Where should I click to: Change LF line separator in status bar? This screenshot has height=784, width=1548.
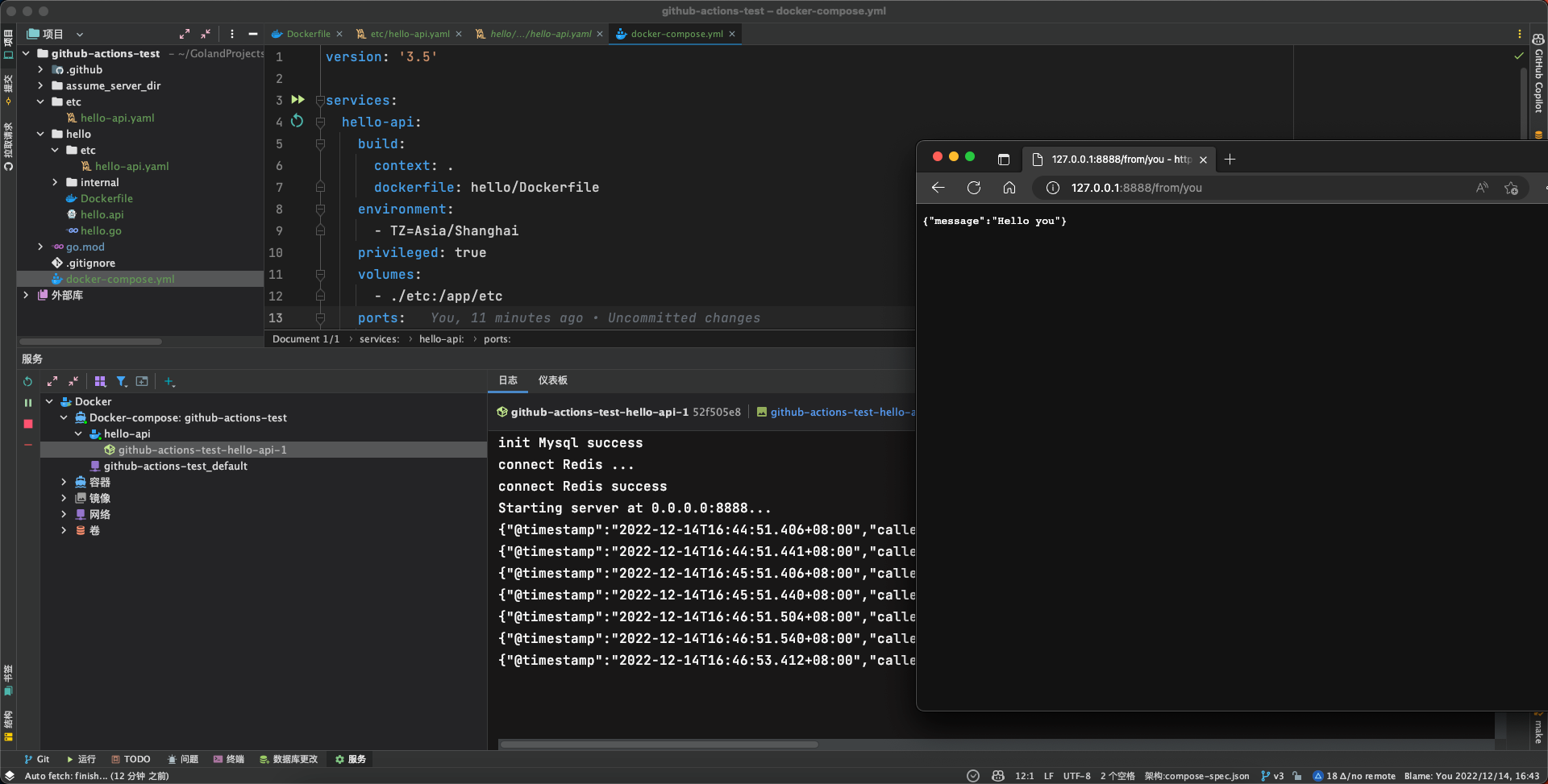click(1049, 776)
